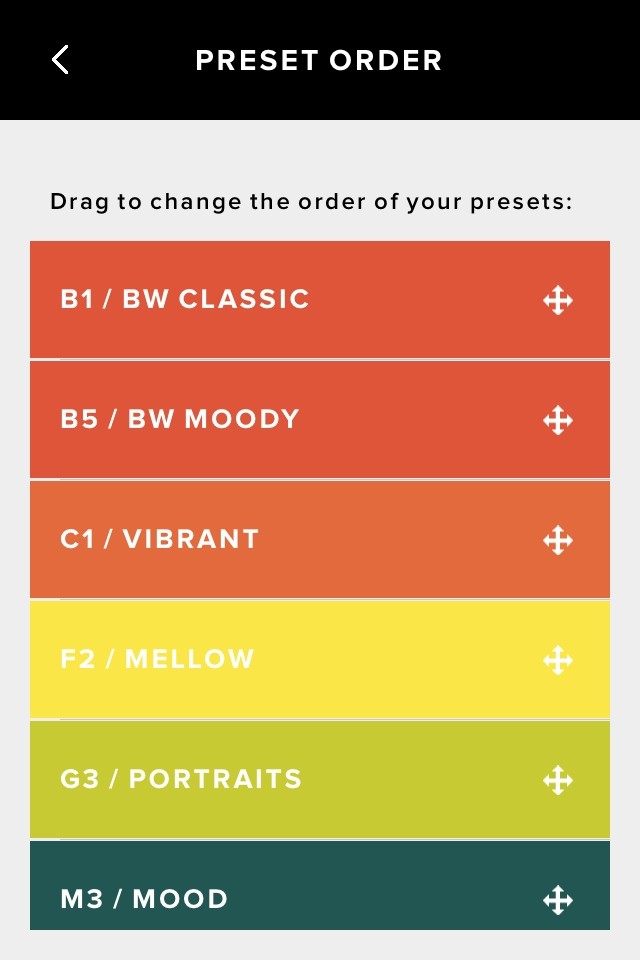640x960 pixels.
Task: Choose the C1 / VIBRANT preset label
Action: pyautogui.click(x=160, y=539)
